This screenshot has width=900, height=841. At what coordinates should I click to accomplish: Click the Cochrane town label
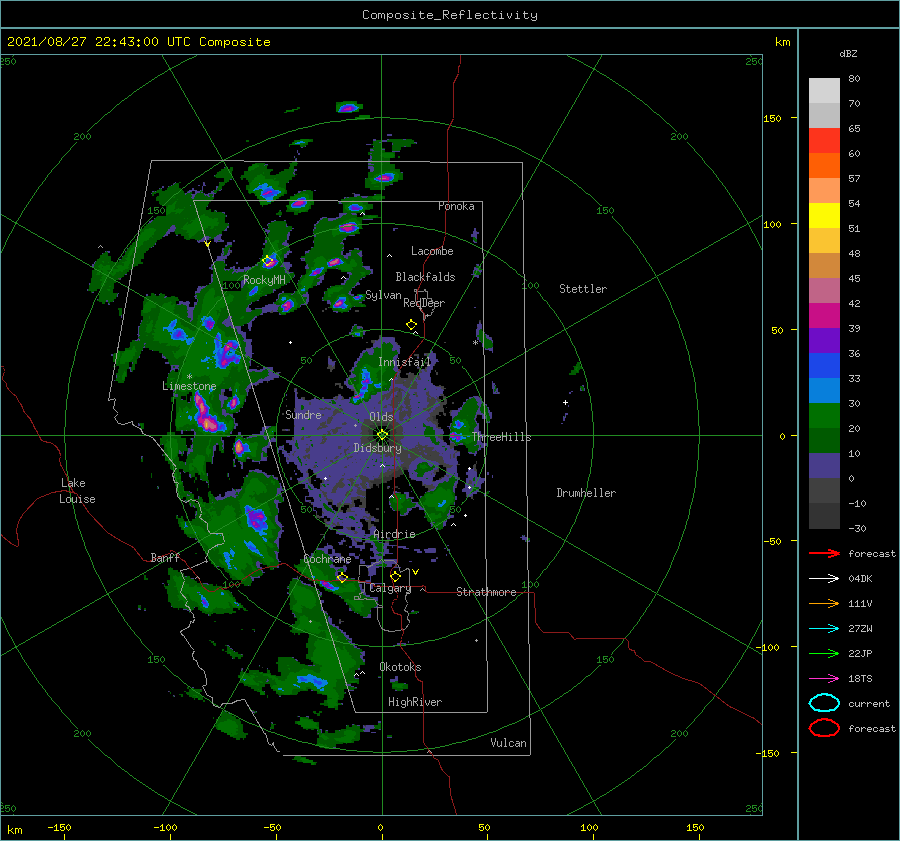[x=327, y=559]
